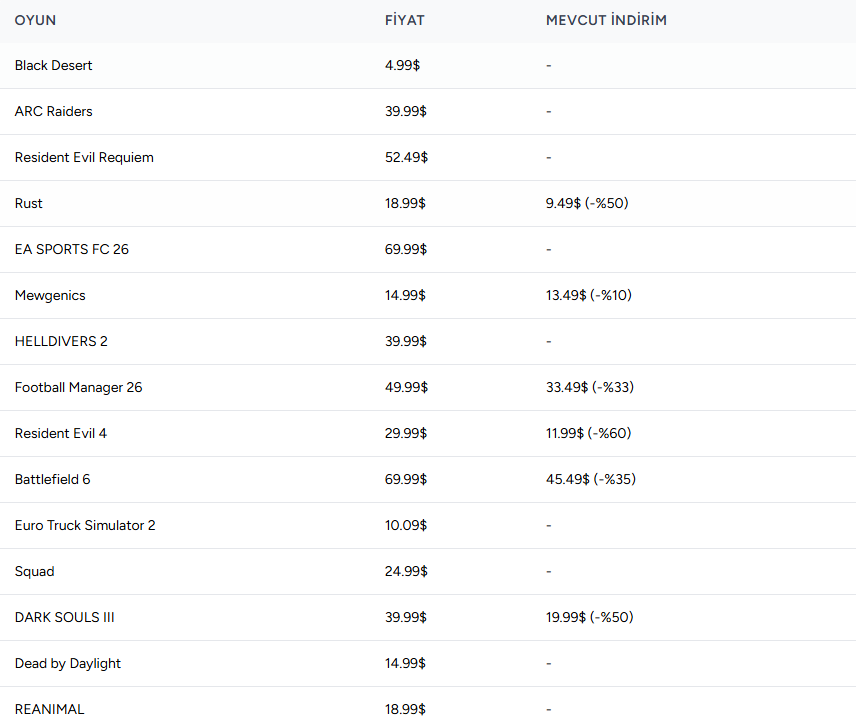Select the REANIMAL game name

[50, 709]
